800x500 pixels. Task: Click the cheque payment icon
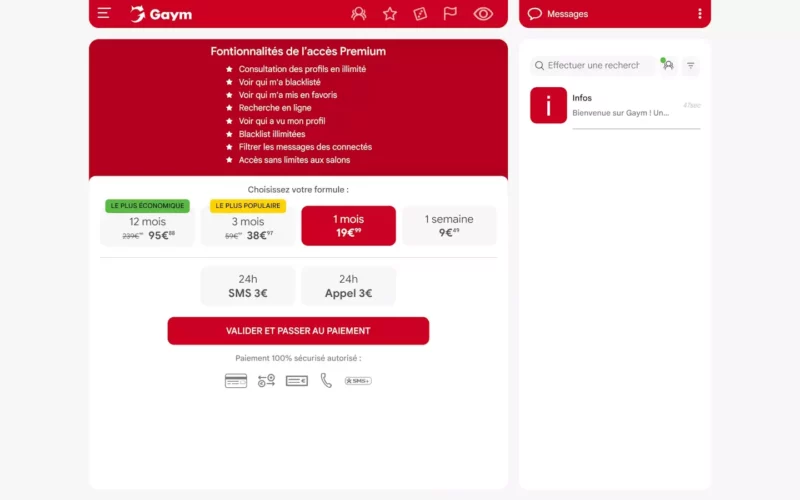[x=296, y=381]
